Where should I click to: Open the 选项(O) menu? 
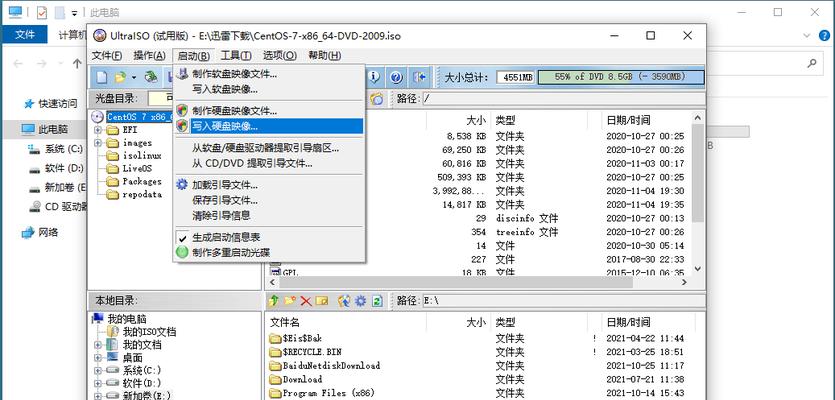tap(280, 55)
